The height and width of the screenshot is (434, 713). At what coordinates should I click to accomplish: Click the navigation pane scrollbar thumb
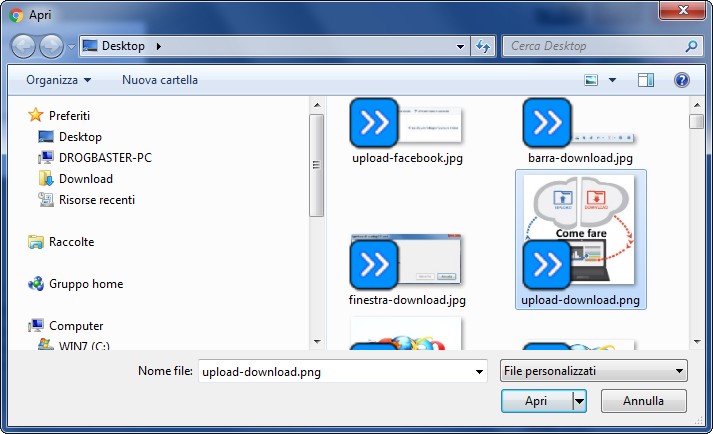316,165
